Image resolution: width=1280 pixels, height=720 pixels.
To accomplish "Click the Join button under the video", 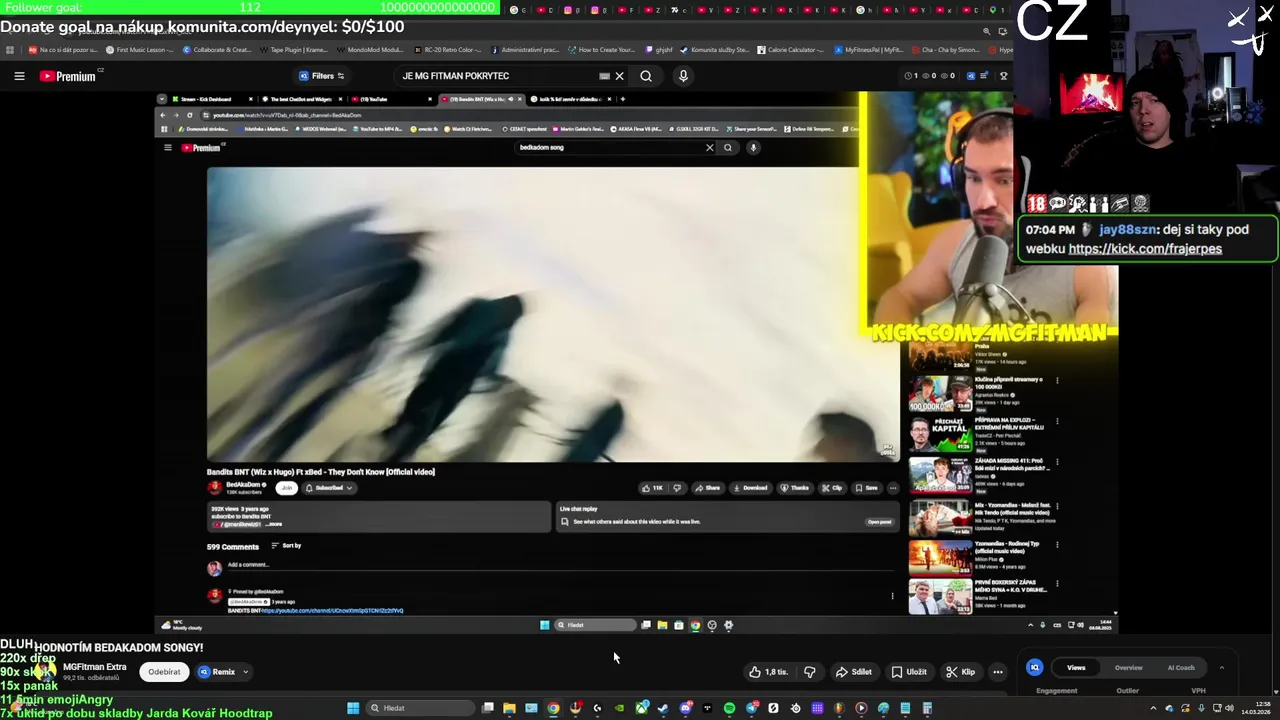I will 287,488.
